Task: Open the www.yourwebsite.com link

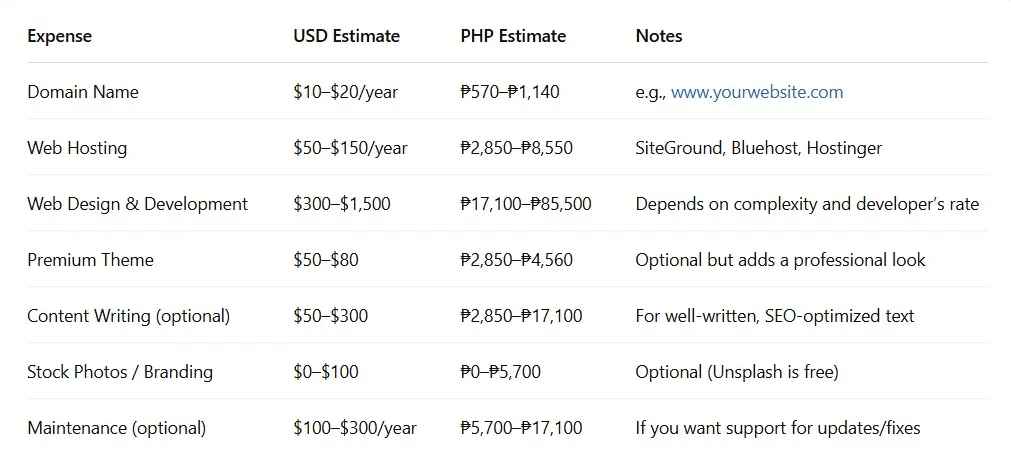Action: (x=757, y=92)
